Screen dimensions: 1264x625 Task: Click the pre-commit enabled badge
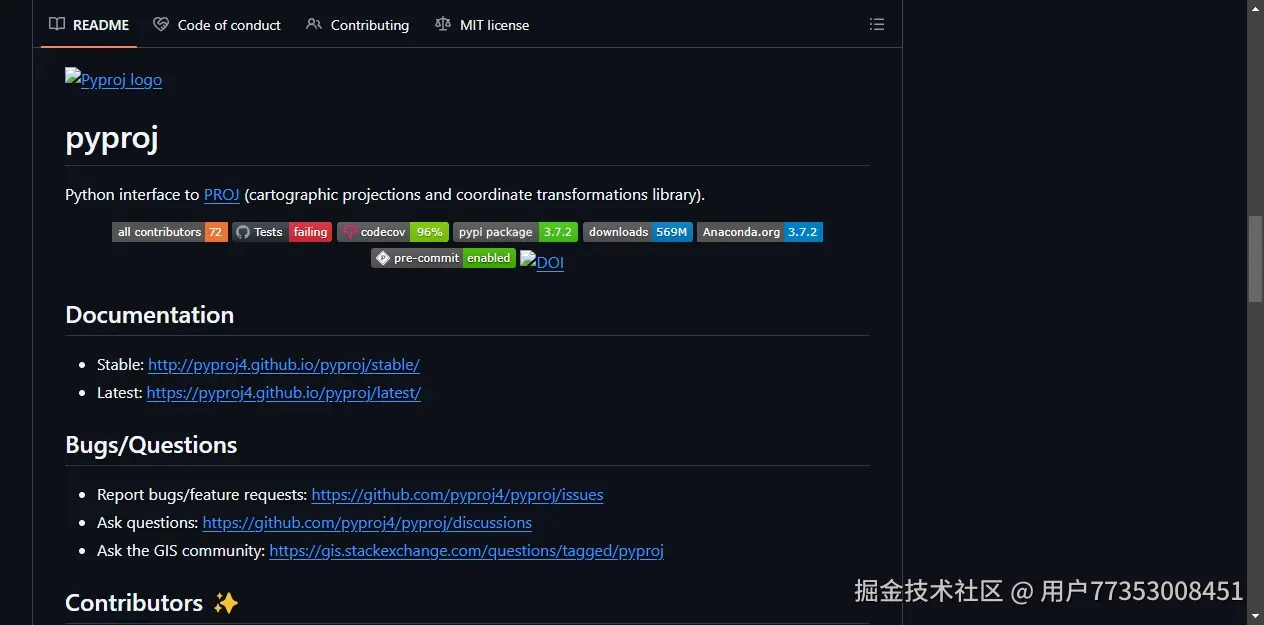click(444, 258)
